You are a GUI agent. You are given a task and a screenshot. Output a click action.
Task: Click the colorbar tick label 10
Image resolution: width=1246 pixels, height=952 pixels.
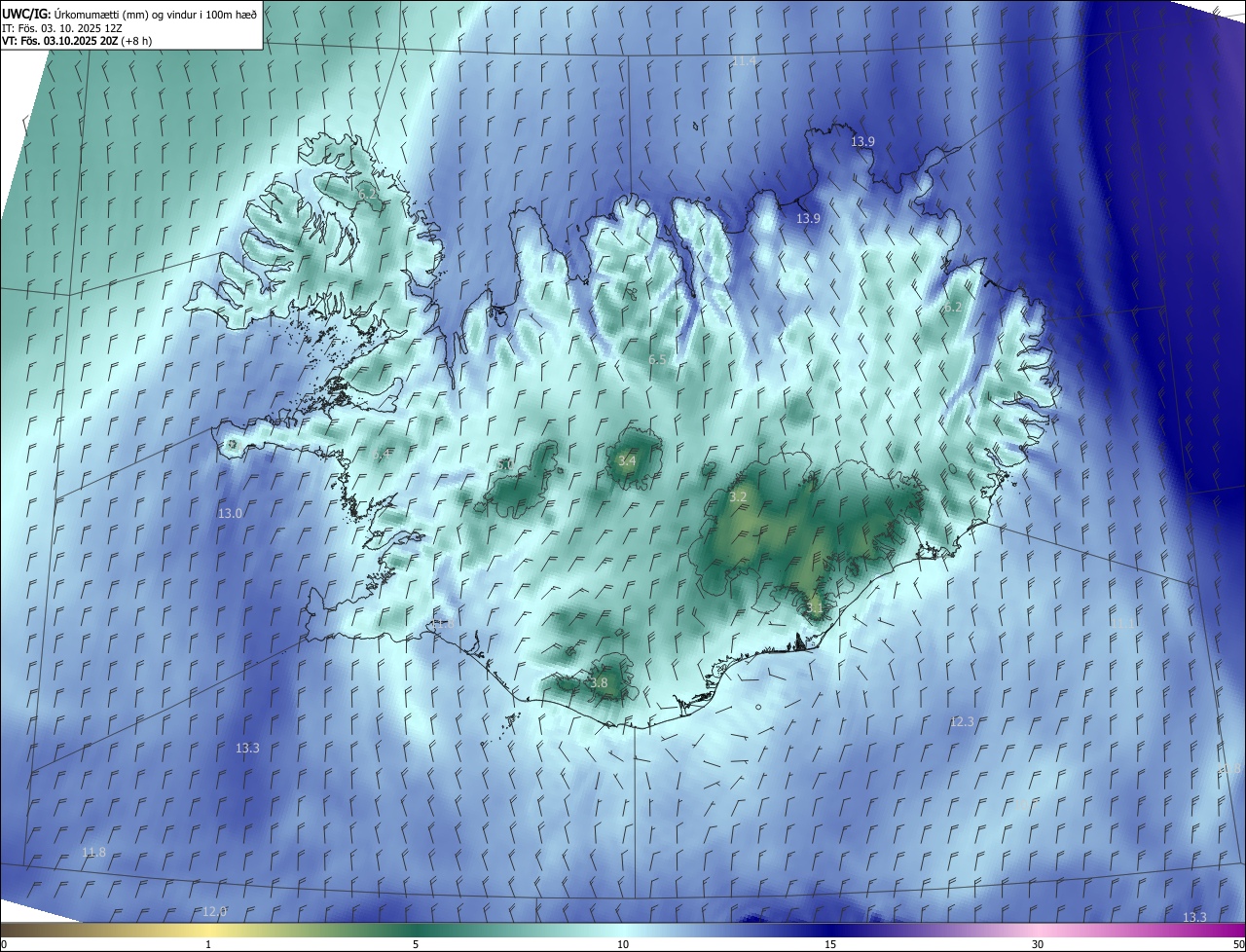click(x=623, y=945)
